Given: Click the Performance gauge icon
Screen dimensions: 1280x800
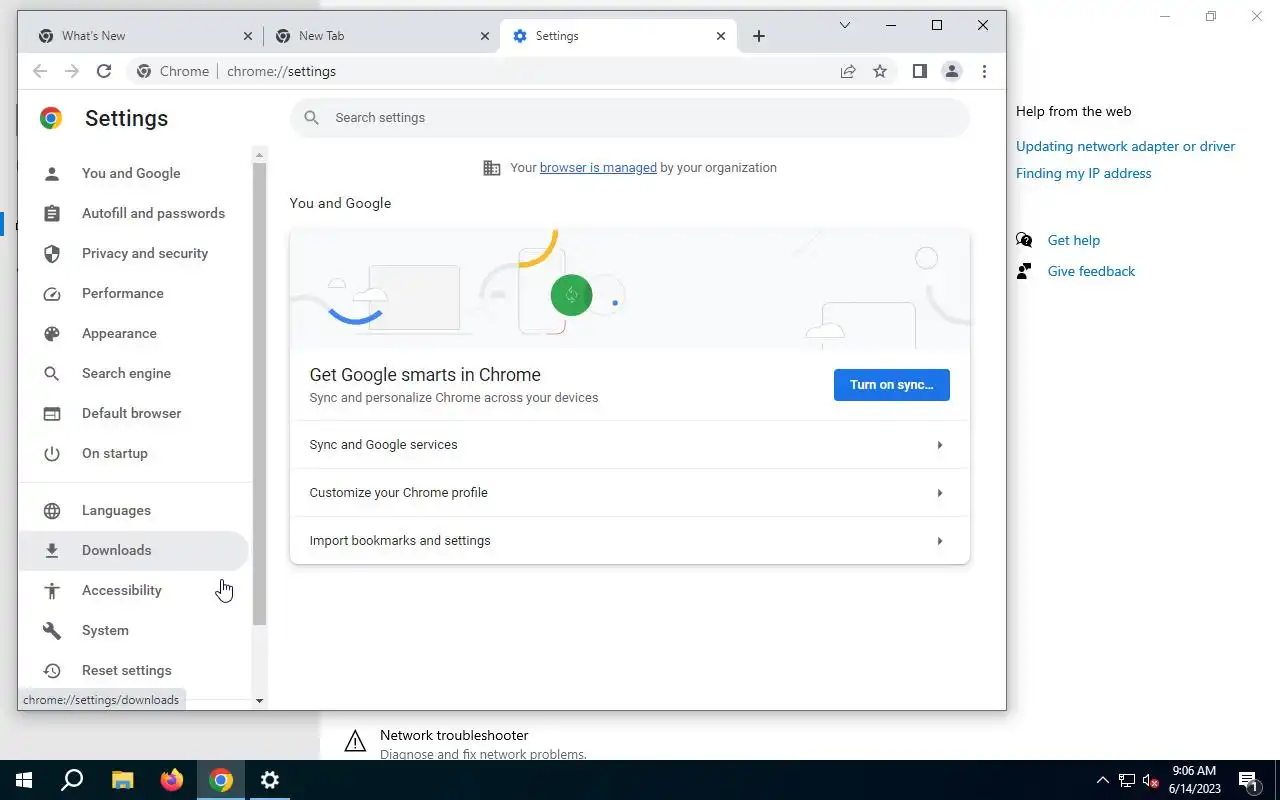Looking at the screenshot, I should click(x=52, y=293).
